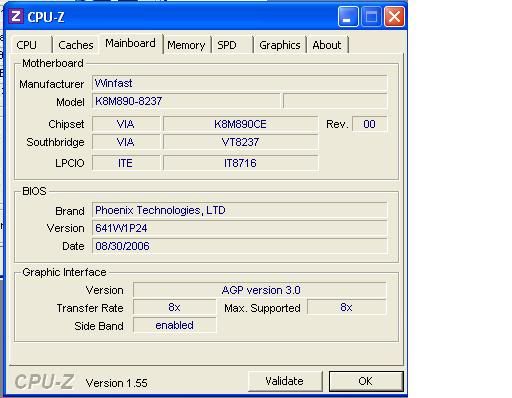Click the Validate button
Image resolution: width=512 pixels, height=398 pixels.
click(x=285, y=381)
